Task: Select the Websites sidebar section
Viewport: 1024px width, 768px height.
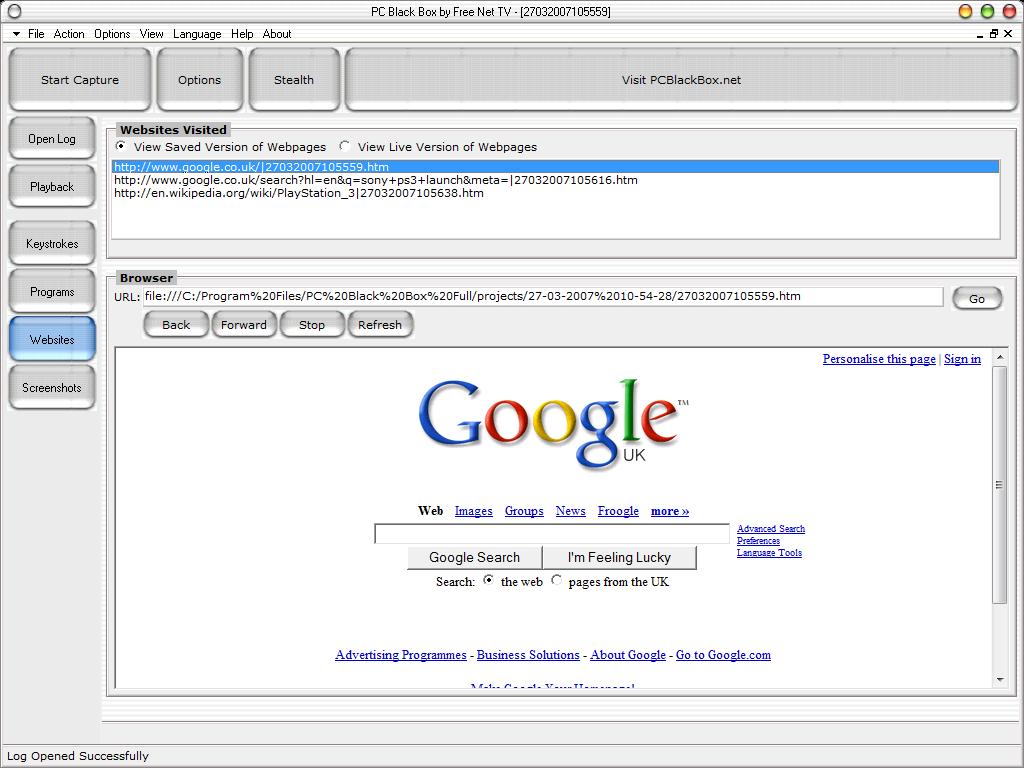Action: coord(52,340)
